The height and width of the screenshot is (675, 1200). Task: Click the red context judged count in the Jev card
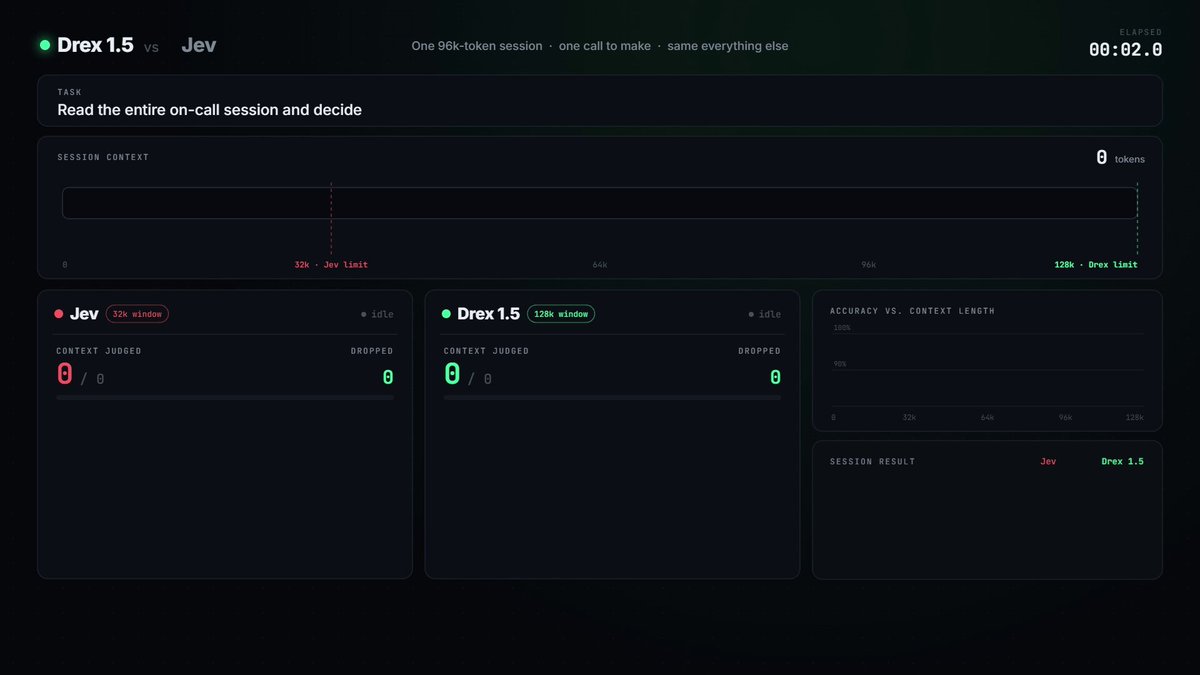(x=65, y=374)
